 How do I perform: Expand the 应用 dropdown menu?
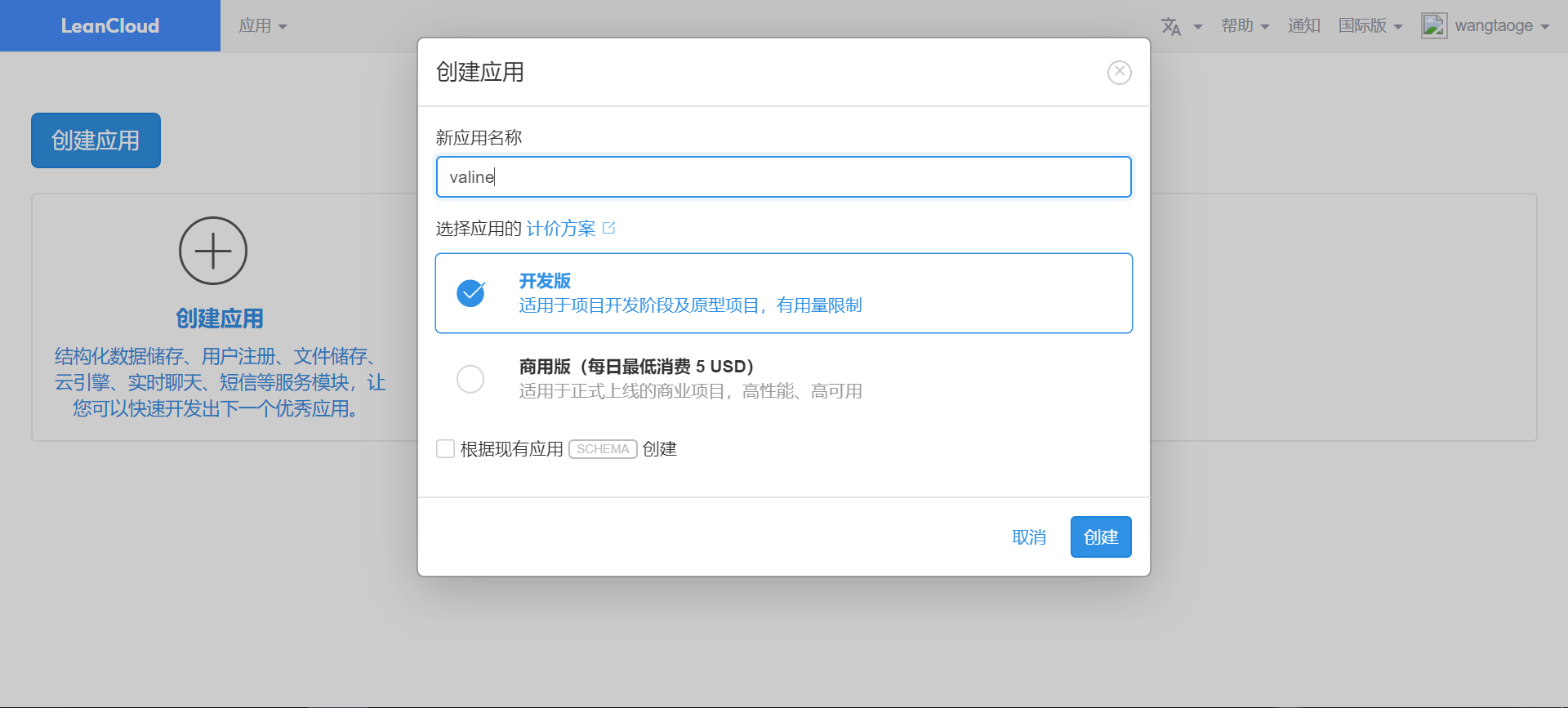[x=262, y=26]
